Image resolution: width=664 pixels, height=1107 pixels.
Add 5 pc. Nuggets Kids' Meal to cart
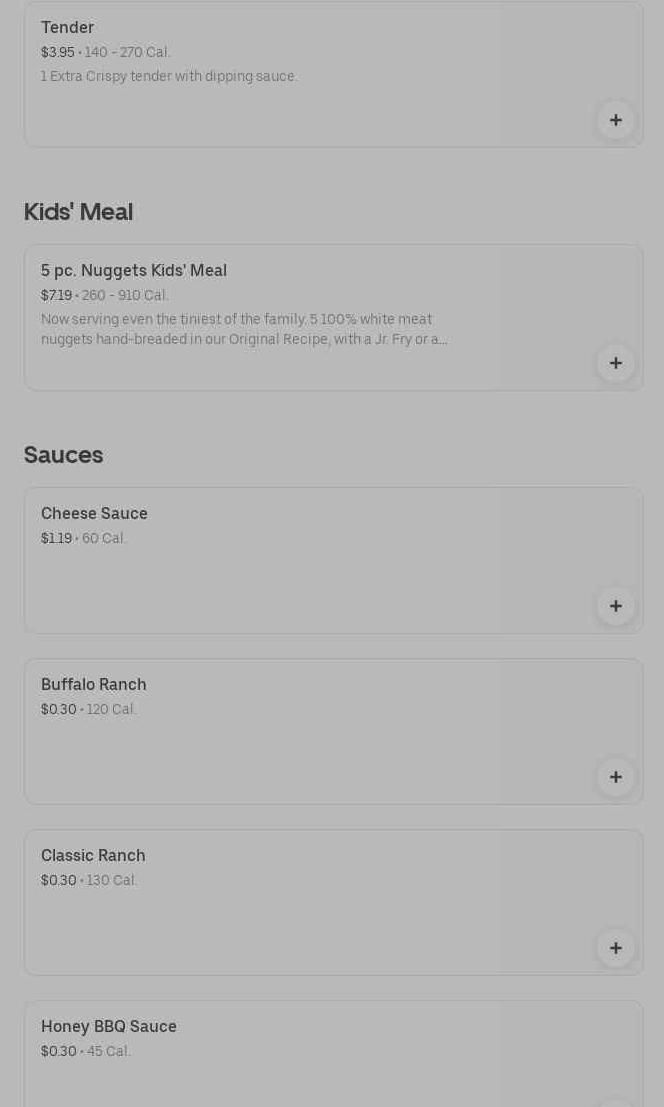pyautogui.click(x=615, y=363)
